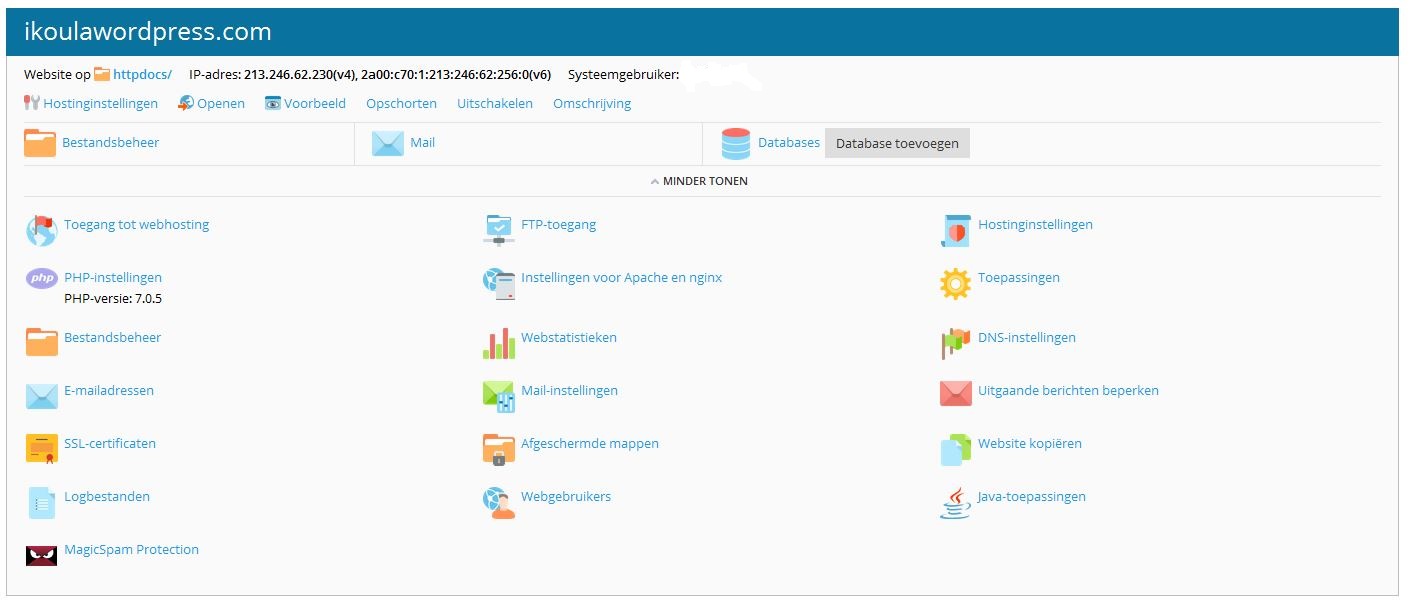Click the Uitschakelen link
1417x604 pixels.
[494, 103]
